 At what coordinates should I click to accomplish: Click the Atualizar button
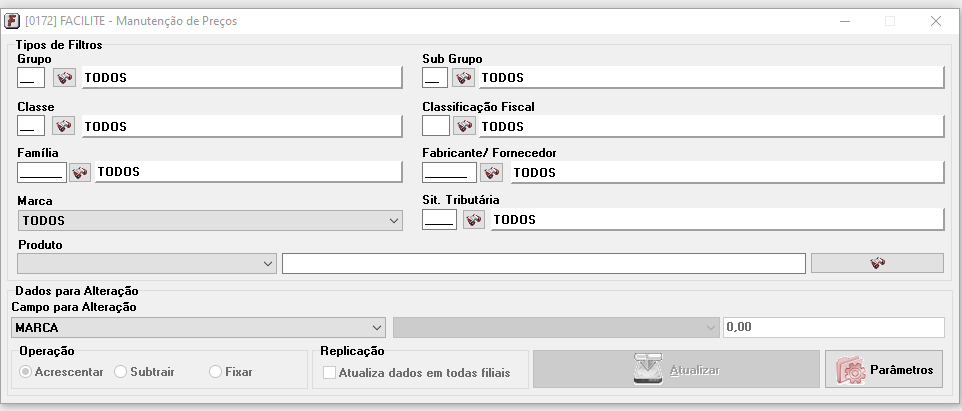676,370
